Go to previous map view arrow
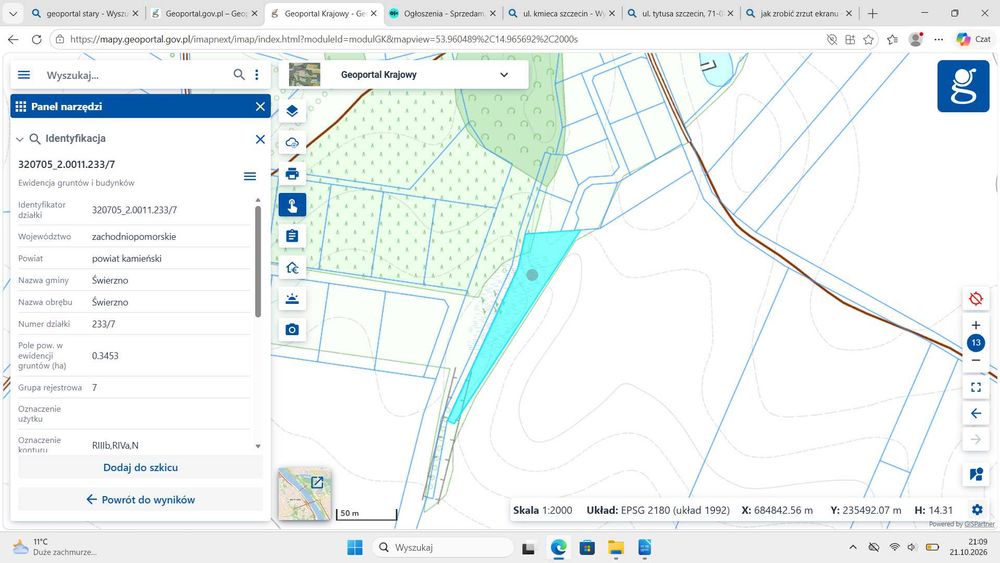 [x=975, y=413]
